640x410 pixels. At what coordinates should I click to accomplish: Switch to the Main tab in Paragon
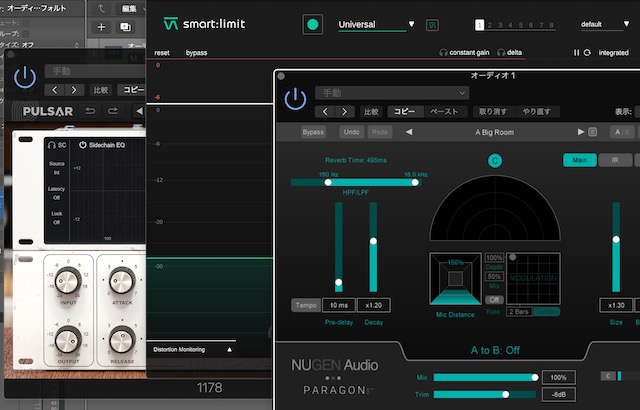pos(578,160)
